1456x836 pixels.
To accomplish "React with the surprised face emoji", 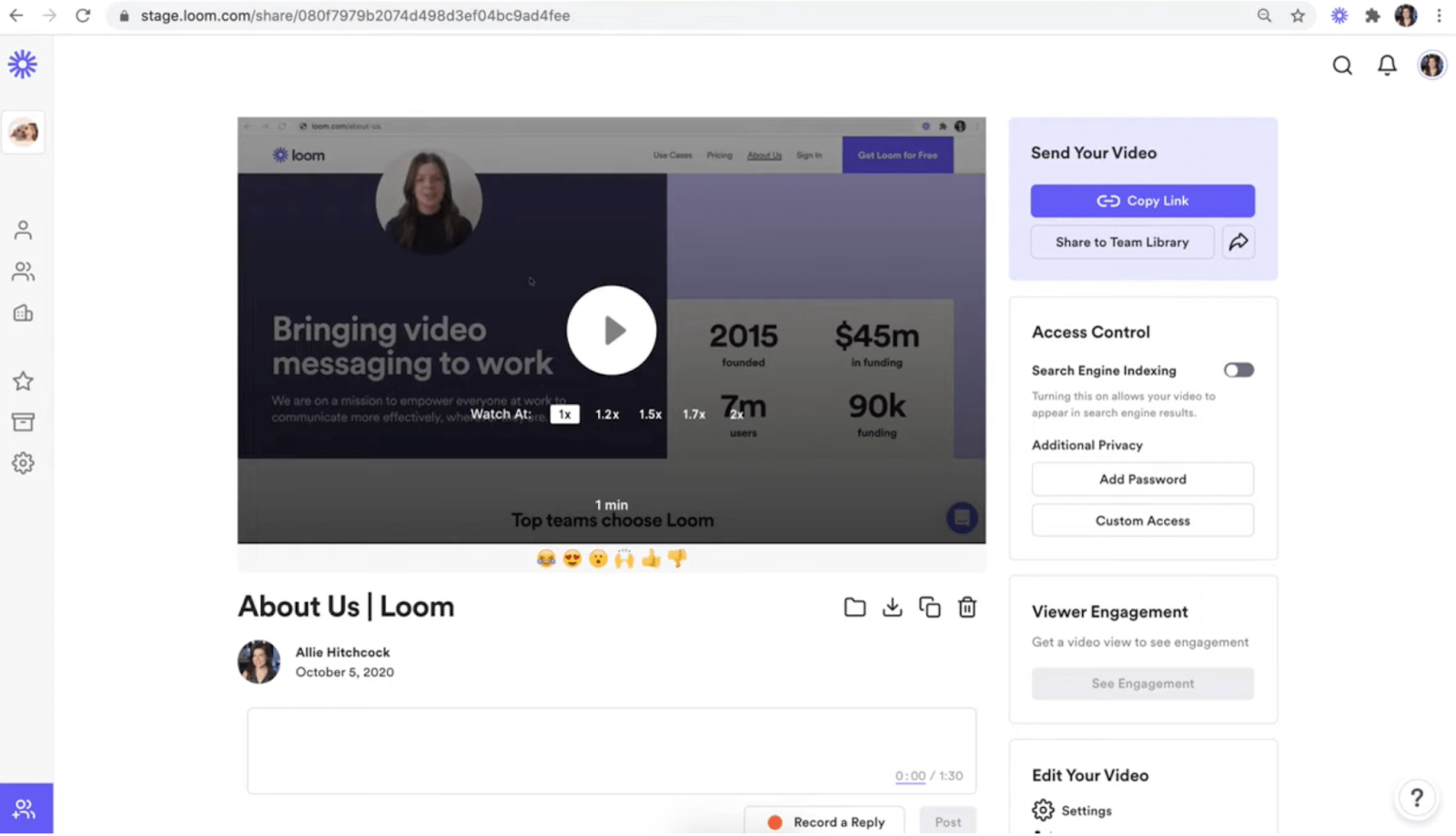I will click(598, 559).
